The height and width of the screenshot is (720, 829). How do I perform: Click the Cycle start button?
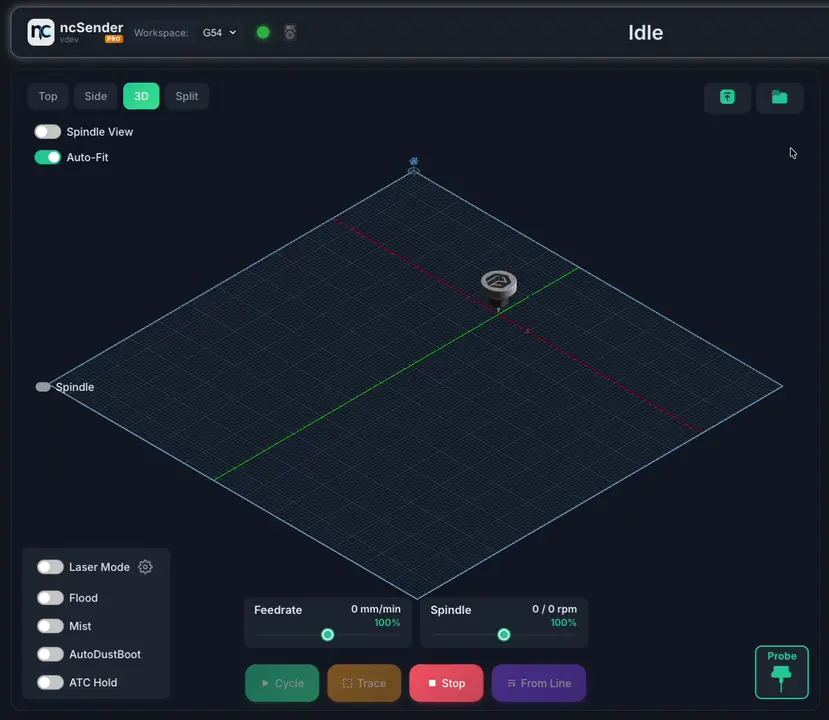coord(282,683)
